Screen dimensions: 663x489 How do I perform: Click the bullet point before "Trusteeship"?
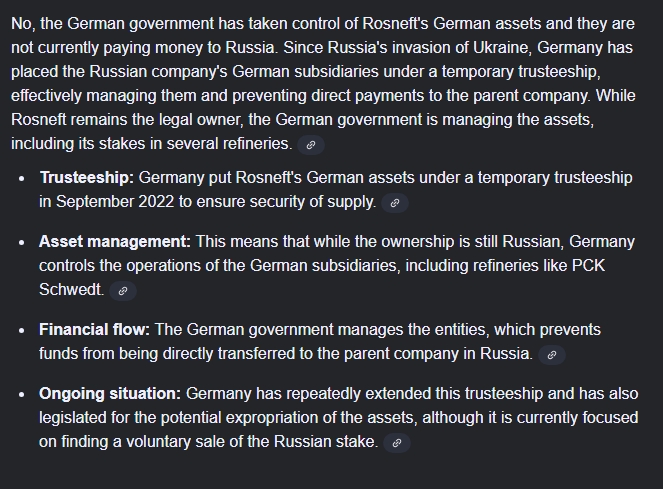tap(22, 178)
